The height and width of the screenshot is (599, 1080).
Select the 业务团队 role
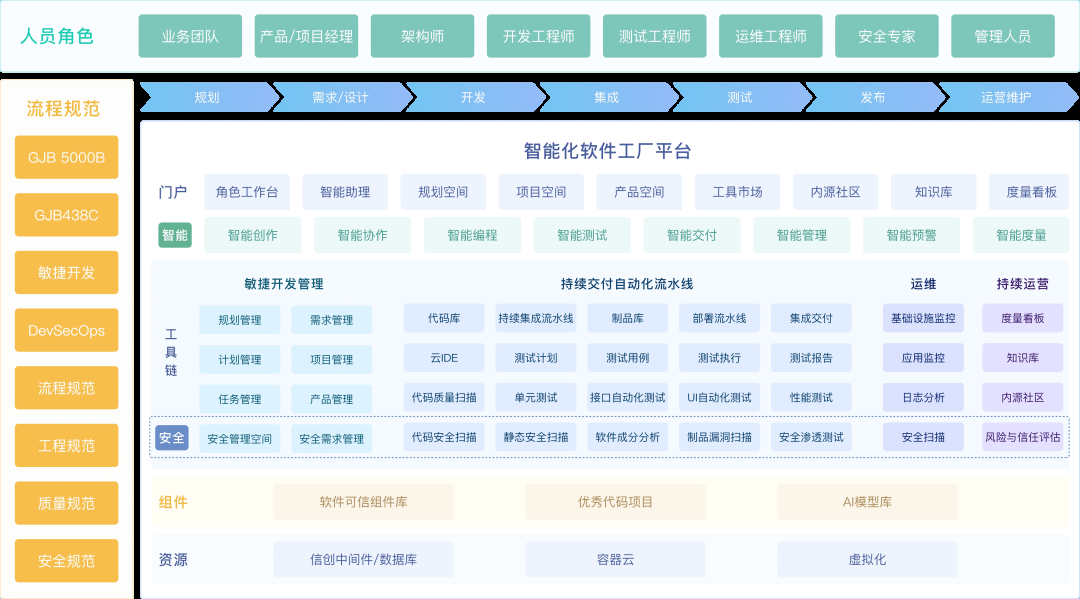pos(191,35)
